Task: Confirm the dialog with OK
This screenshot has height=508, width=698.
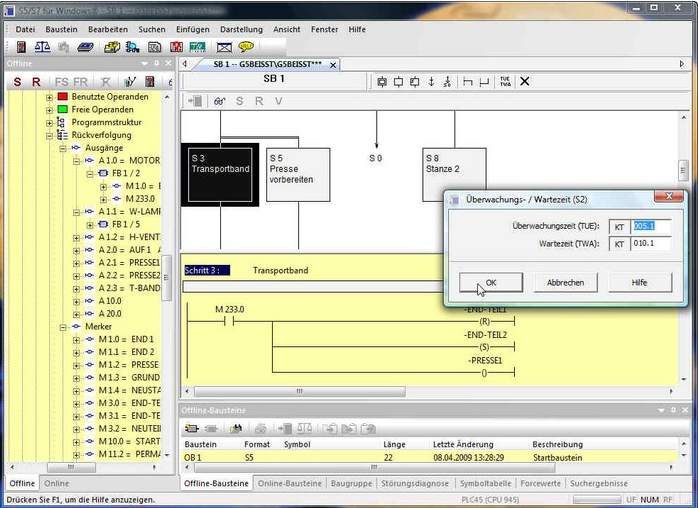Action: coord(491,283)
